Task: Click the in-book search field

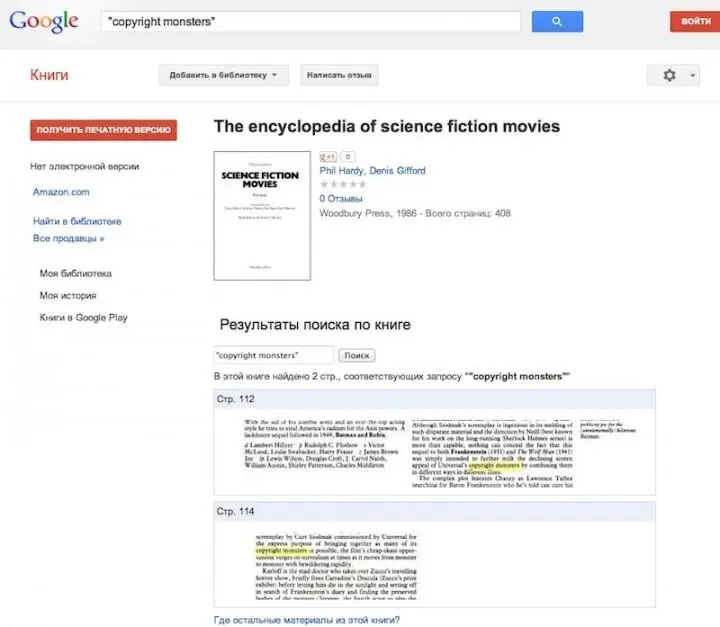Action: click(274, 356)
